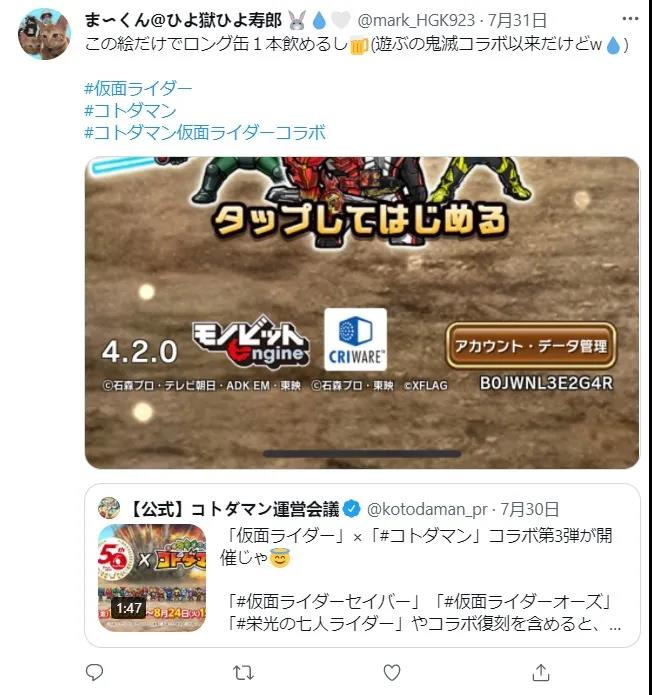Open hashtag #コトダマン仮面ライダーコラボ

tap(205, 133)
